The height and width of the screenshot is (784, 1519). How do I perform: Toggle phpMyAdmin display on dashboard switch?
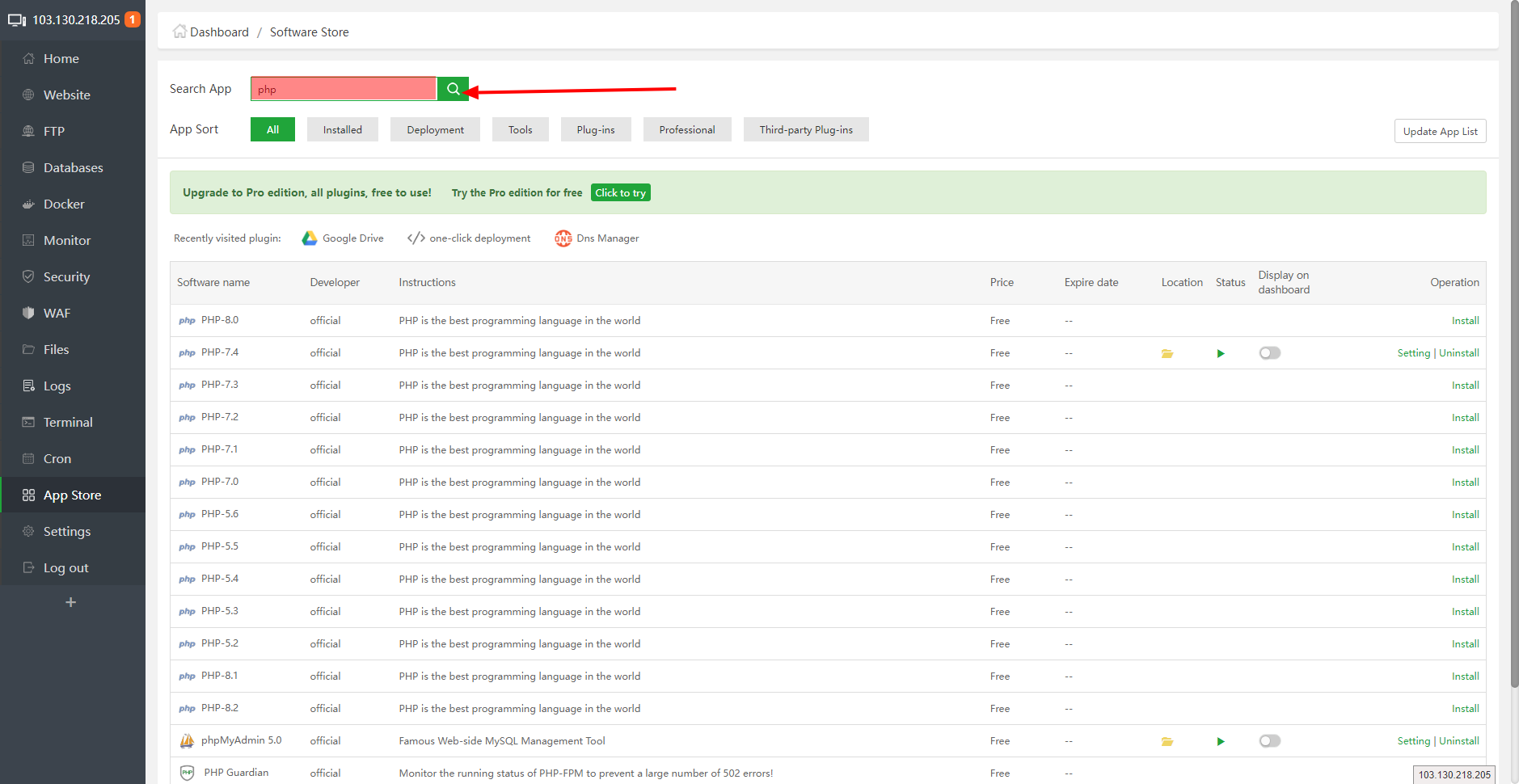[1269, 741]
